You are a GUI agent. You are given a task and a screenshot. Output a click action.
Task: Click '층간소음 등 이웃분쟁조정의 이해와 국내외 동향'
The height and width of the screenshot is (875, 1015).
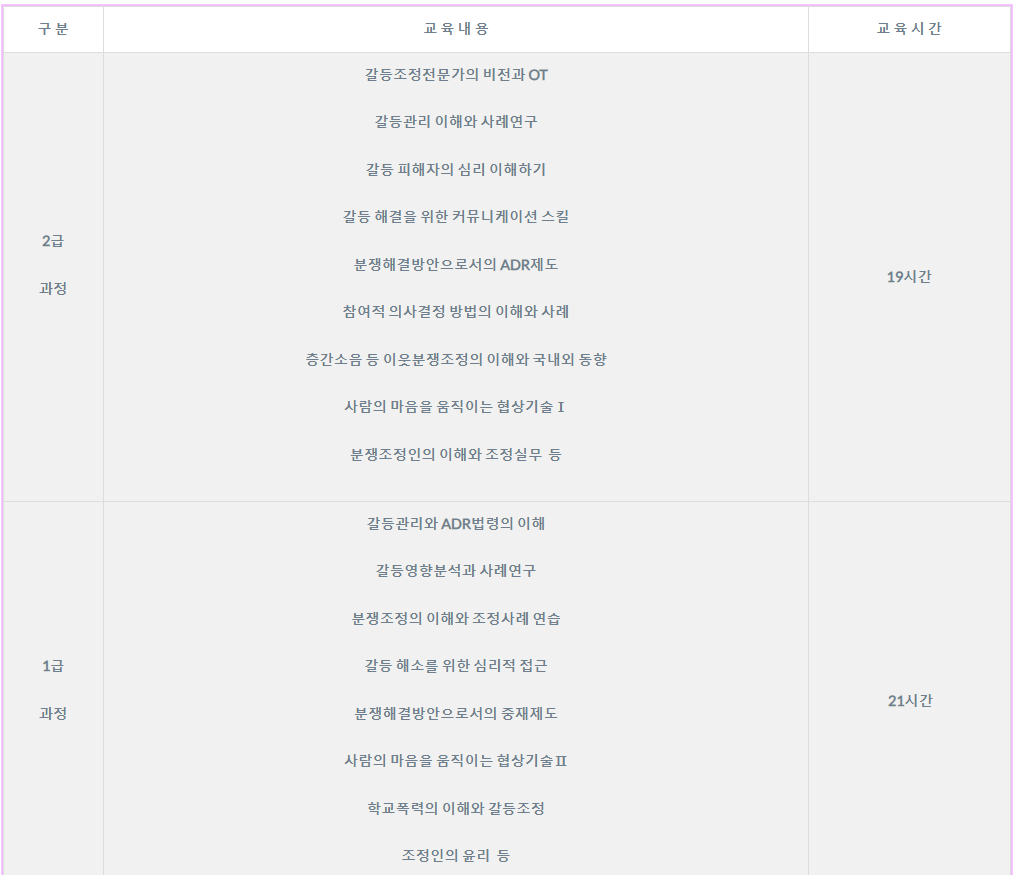tap(456, 359)
